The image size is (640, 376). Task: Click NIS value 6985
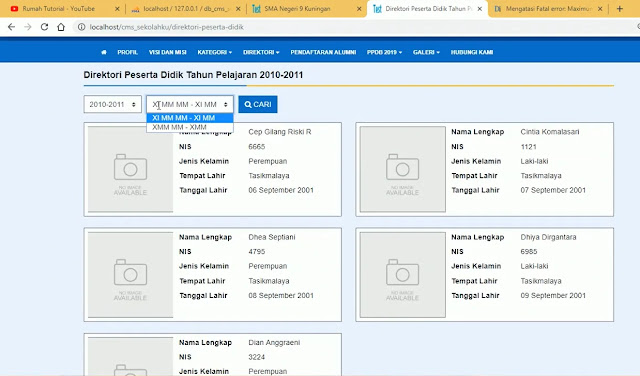[x=529, y=252]
